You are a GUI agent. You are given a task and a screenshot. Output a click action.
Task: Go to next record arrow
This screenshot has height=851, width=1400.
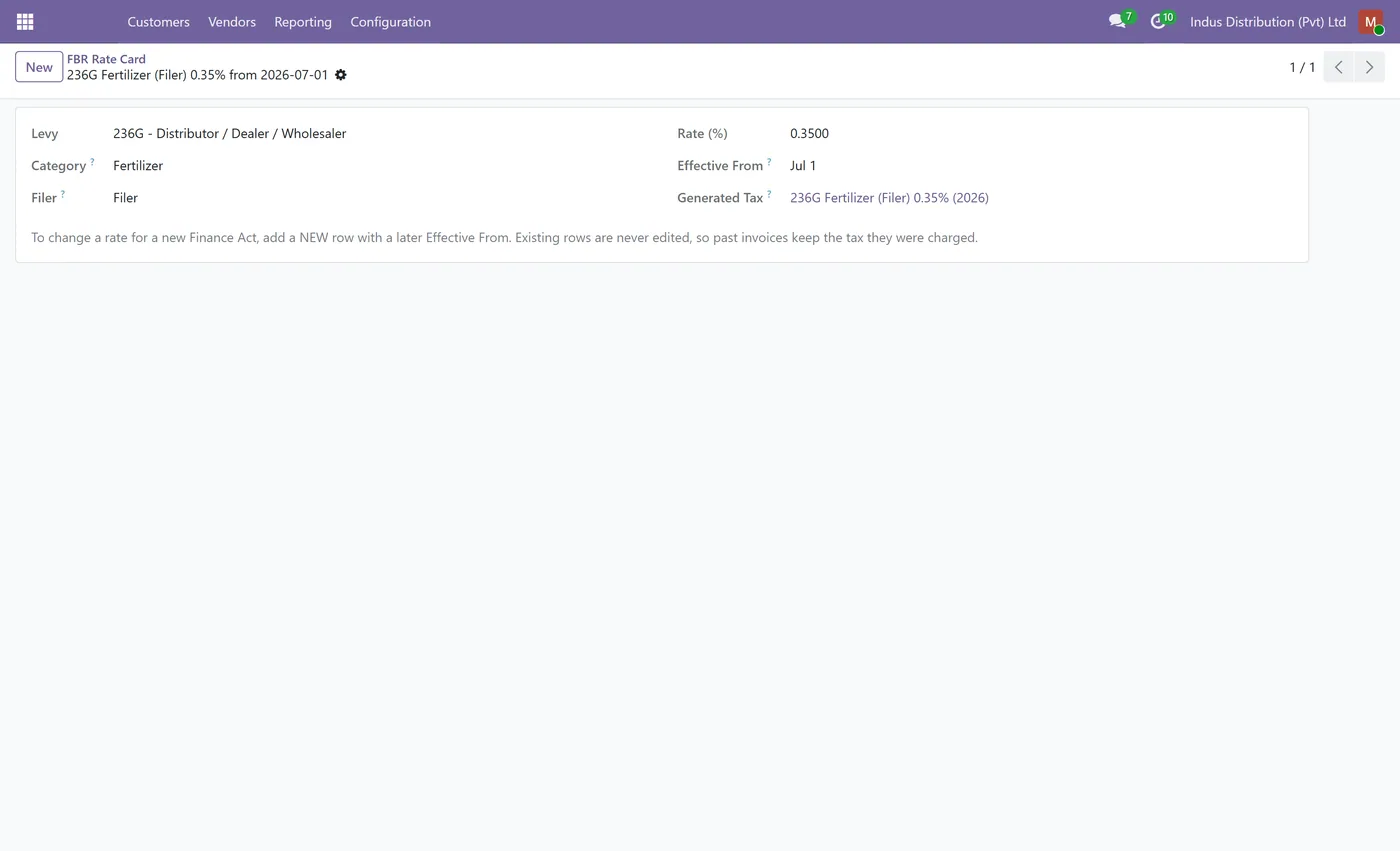[1369, 67]
